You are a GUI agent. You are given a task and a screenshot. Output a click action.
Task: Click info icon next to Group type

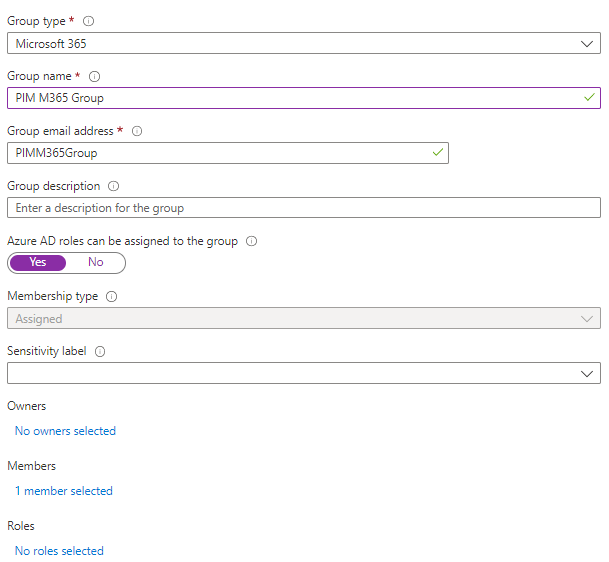(89, 20)
